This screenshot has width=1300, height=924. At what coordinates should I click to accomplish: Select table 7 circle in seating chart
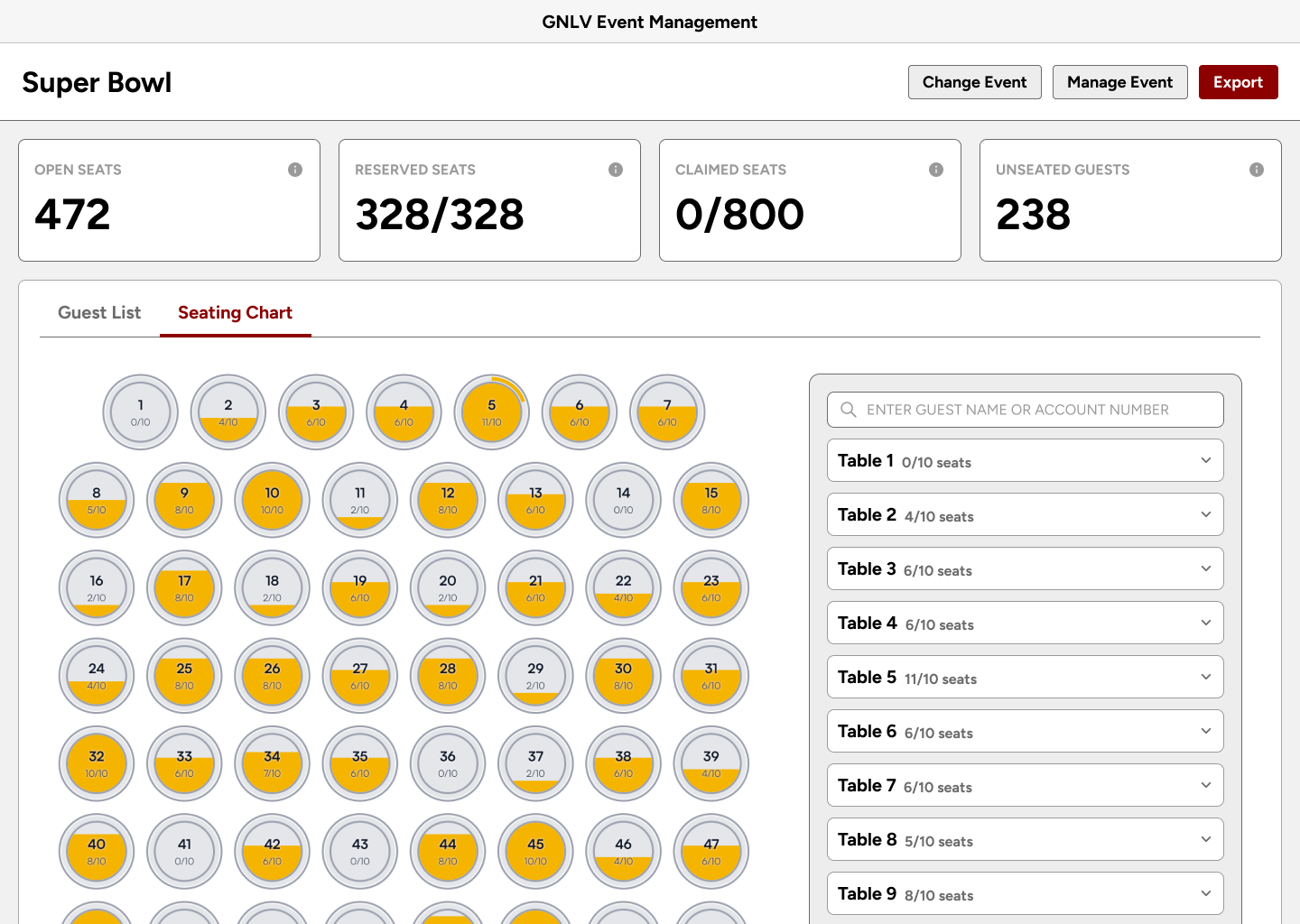(x=667, y=412)
